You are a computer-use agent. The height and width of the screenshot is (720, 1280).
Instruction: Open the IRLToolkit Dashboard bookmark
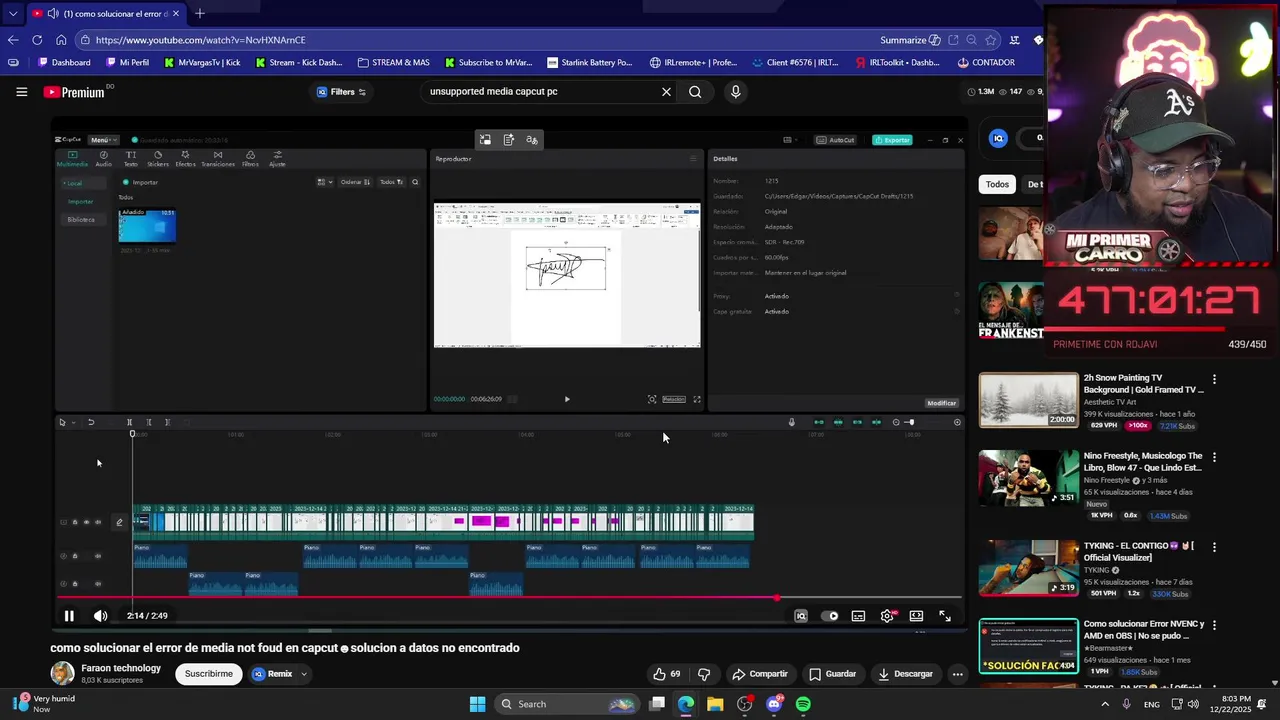(897, 62)
